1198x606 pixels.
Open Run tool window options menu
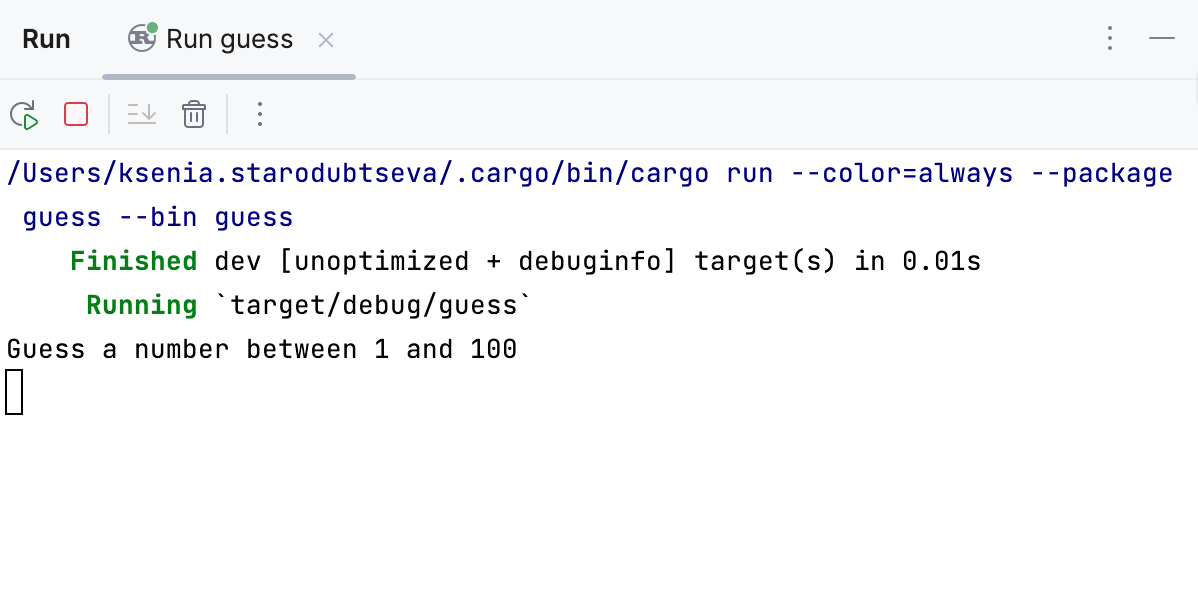pos(1109,39)
